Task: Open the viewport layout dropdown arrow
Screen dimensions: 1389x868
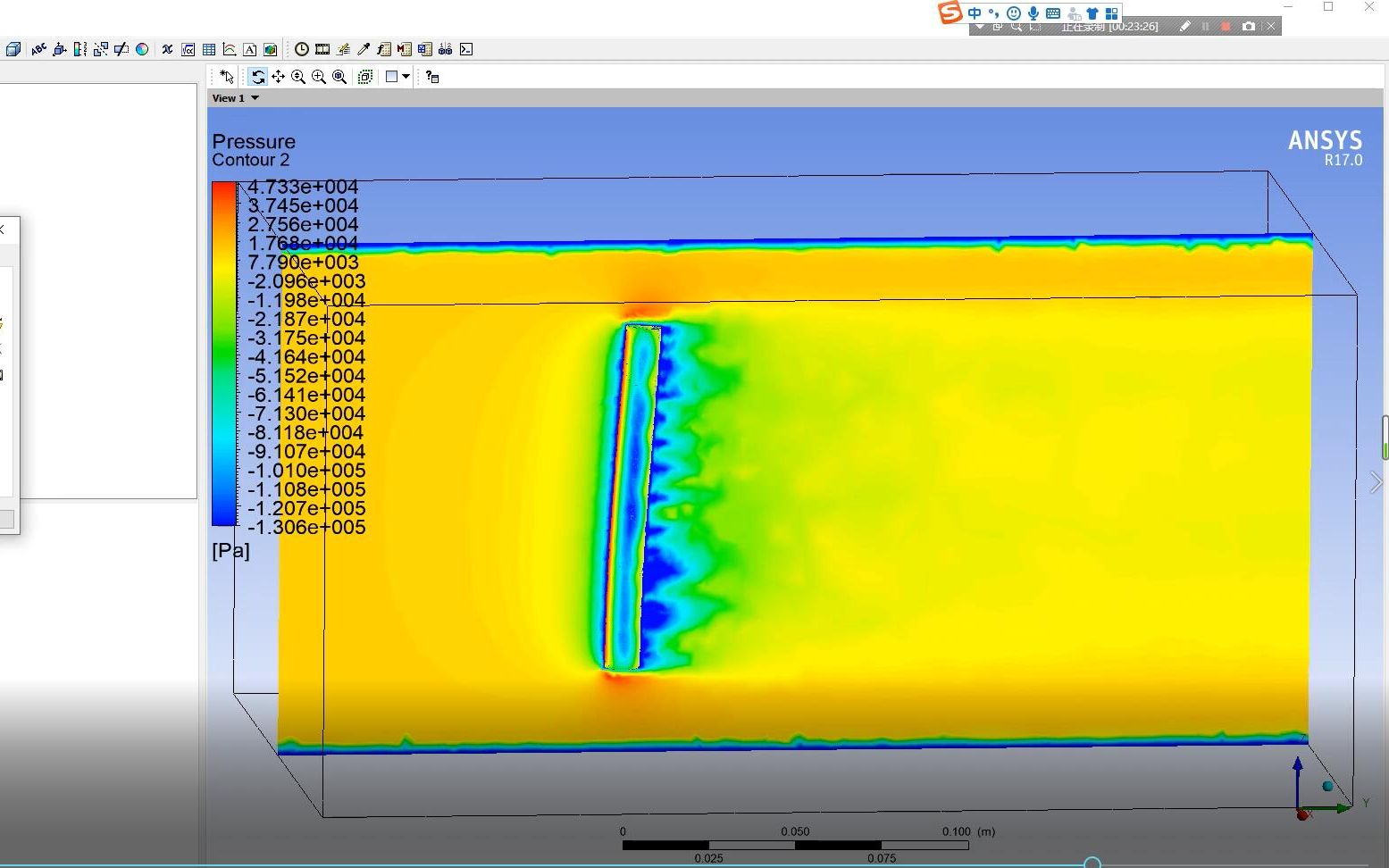Action: tap(406, 77)
